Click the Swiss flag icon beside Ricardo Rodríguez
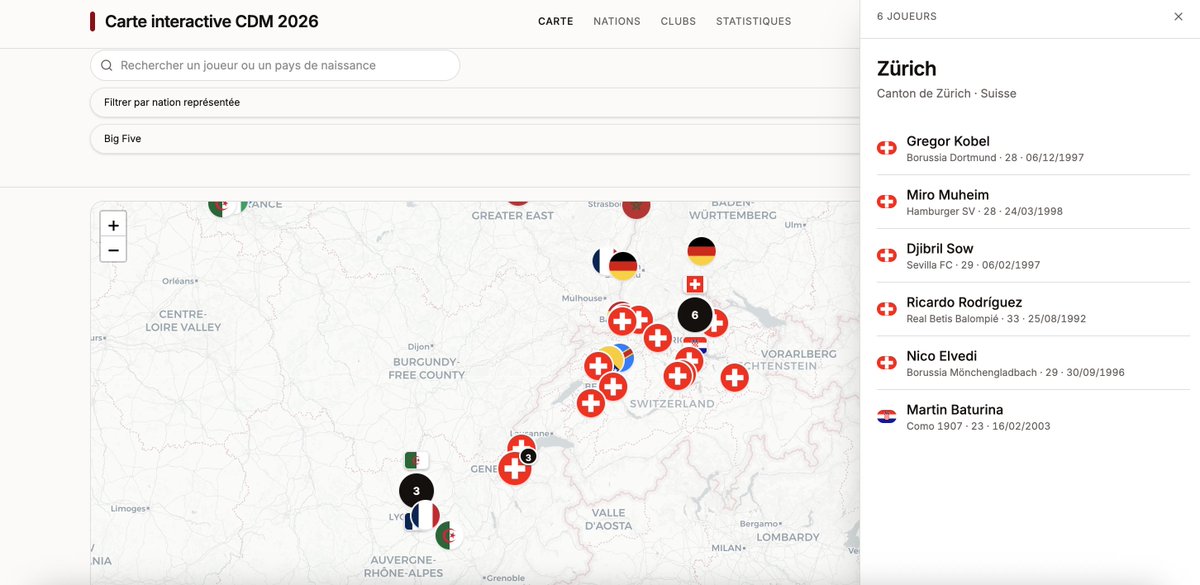Image resolution: width=1200 pixels, height=585 pixels. (x=886, y=309)
